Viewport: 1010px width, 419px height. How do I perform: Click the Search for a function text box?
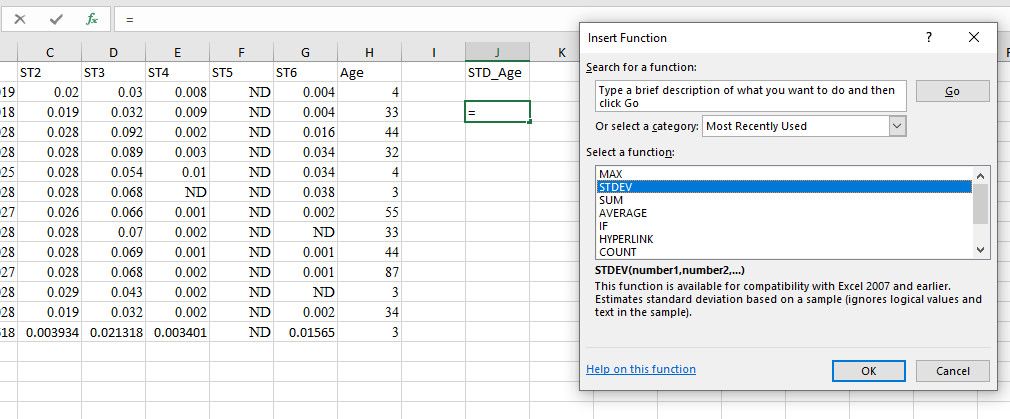pyautogui.click(x=751, y=96)
